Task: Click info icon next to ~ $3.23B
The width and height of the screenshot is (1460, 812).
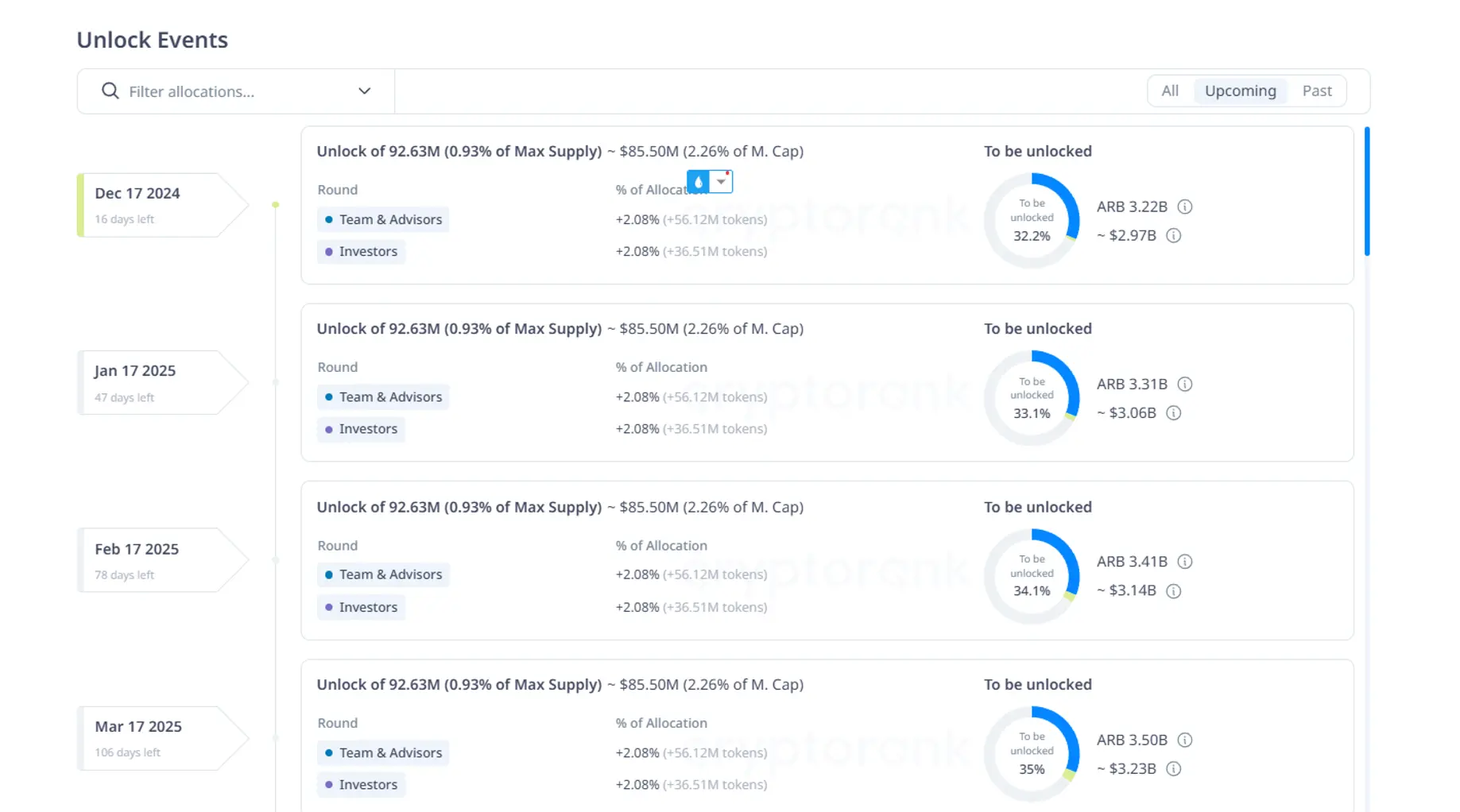Action: [1173, 768]
